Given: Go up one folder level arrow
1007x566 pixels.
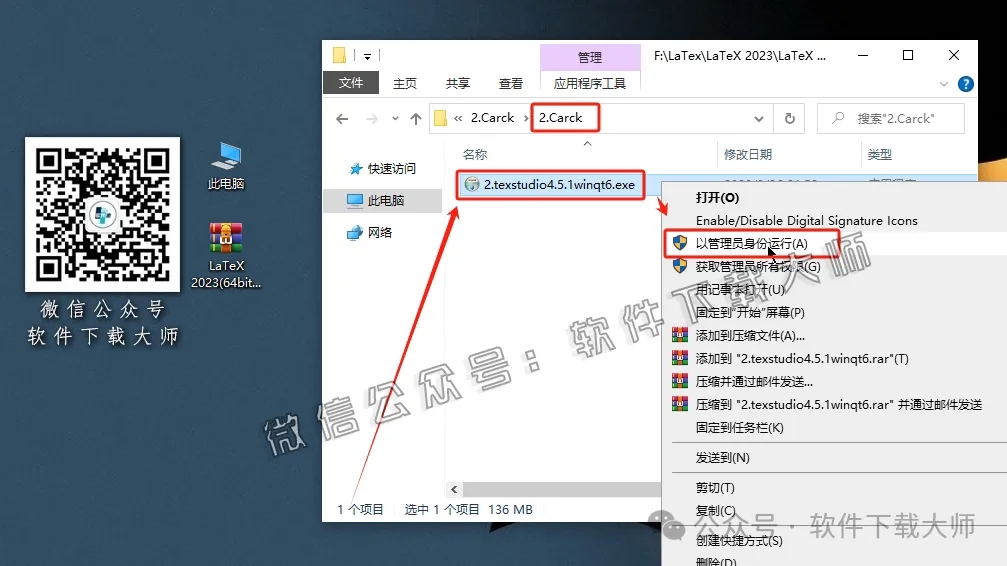Looking at the screenshot, I should (x=416, y=119).
